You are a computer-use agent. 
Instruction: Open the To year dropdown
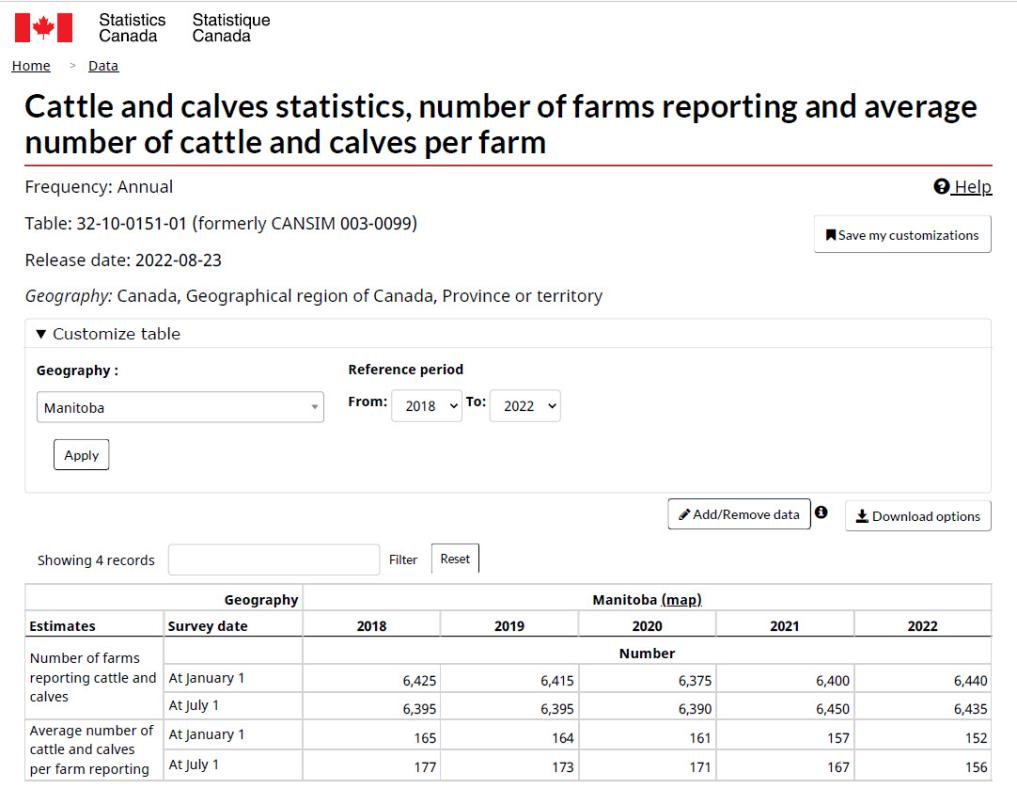[525, 407]
